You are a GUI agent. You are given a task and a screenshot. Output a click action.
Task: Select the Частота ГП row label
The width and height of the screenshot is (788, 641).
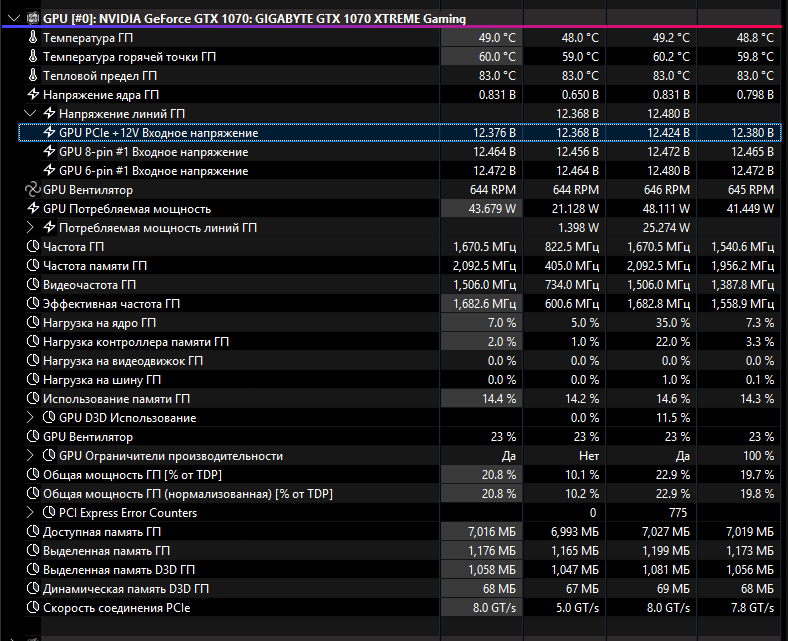pos(73,247)
